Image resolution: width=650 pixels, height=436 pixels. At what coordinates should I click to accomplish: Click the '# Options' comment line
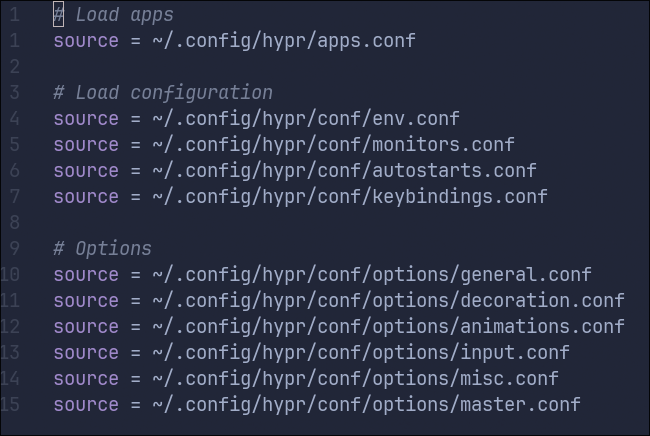pos(102,249)
